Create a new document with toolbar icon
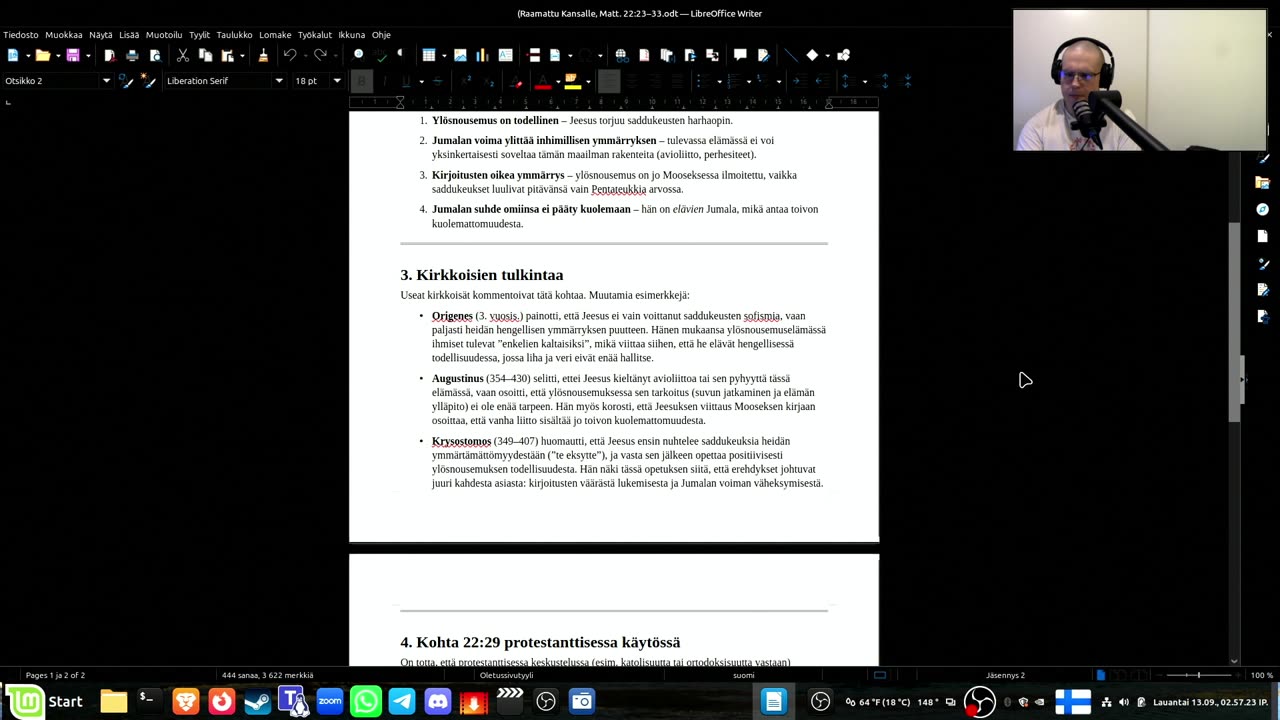 click(x=12, y=55)
